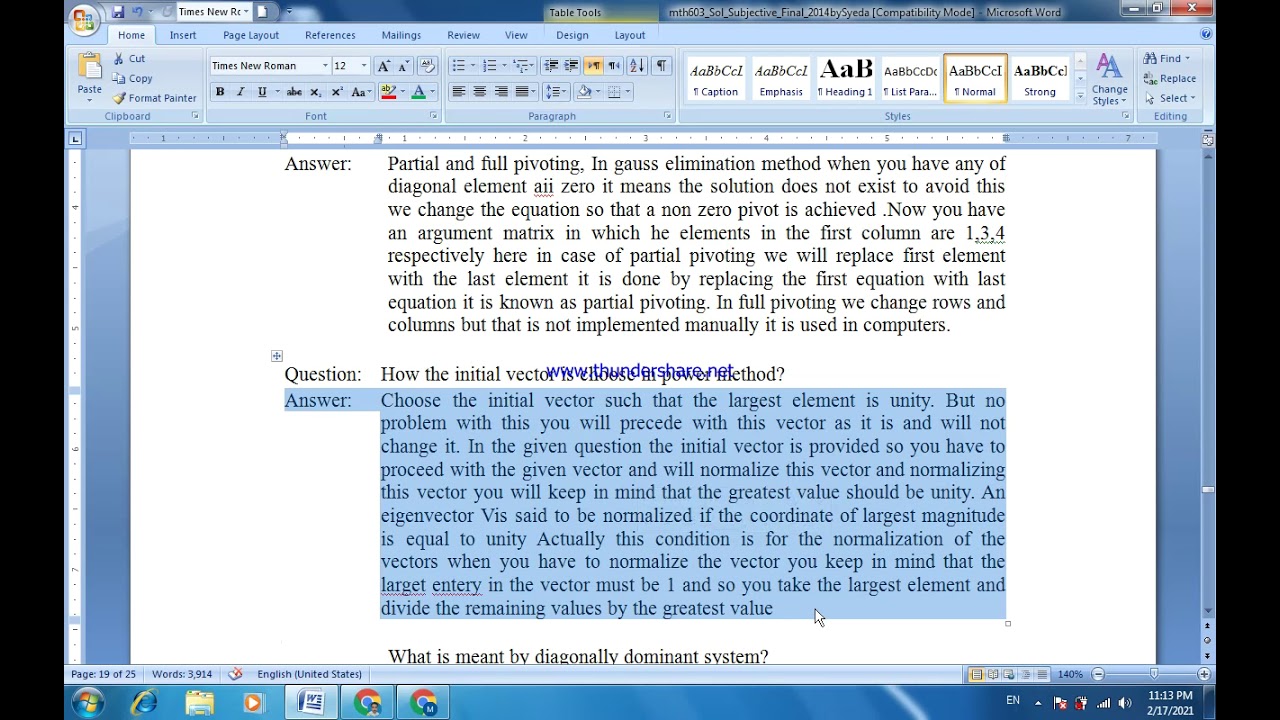
Task: Apply the Emphasis style
Action: point(781,78)
